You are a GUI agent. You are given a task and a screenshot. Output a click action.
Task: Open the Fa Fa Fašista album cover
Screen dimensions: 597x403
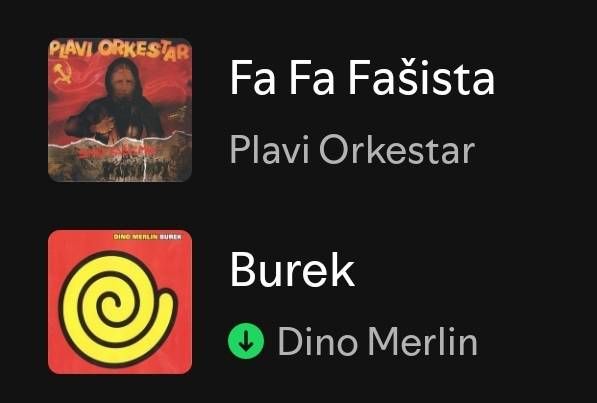pos(120,110)
